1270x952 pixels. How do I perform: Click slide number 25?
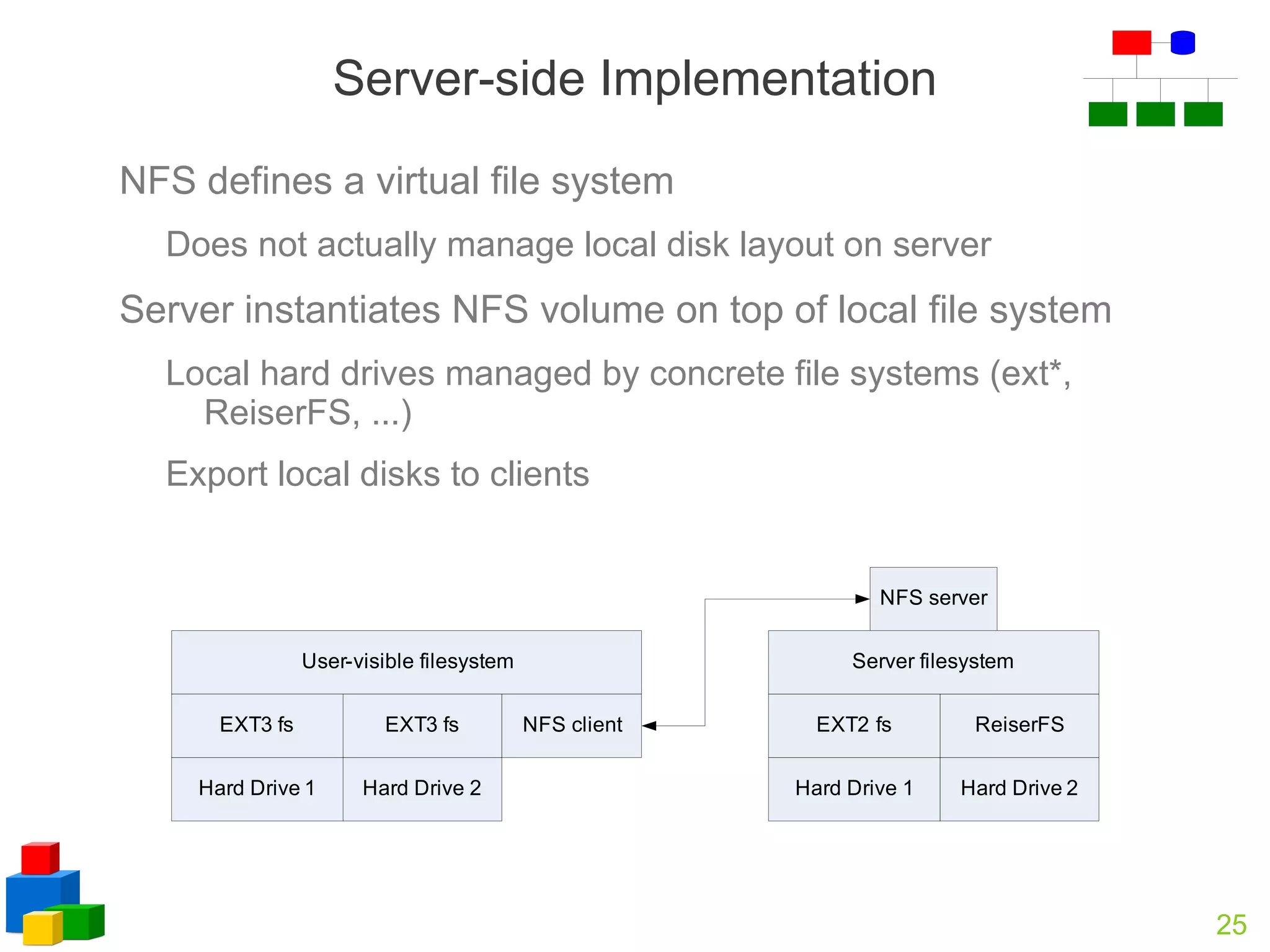(x=1231, y=925)
